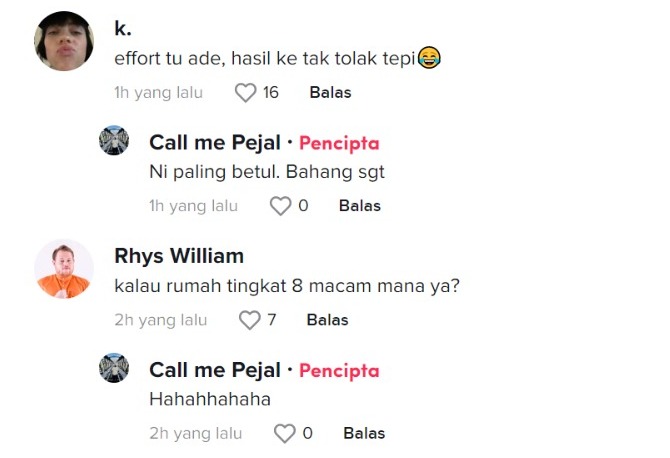Like Call me Pejal's "Ni paling betul" reply
This screenshot has width=670, height=458.
tap(281, 206)
